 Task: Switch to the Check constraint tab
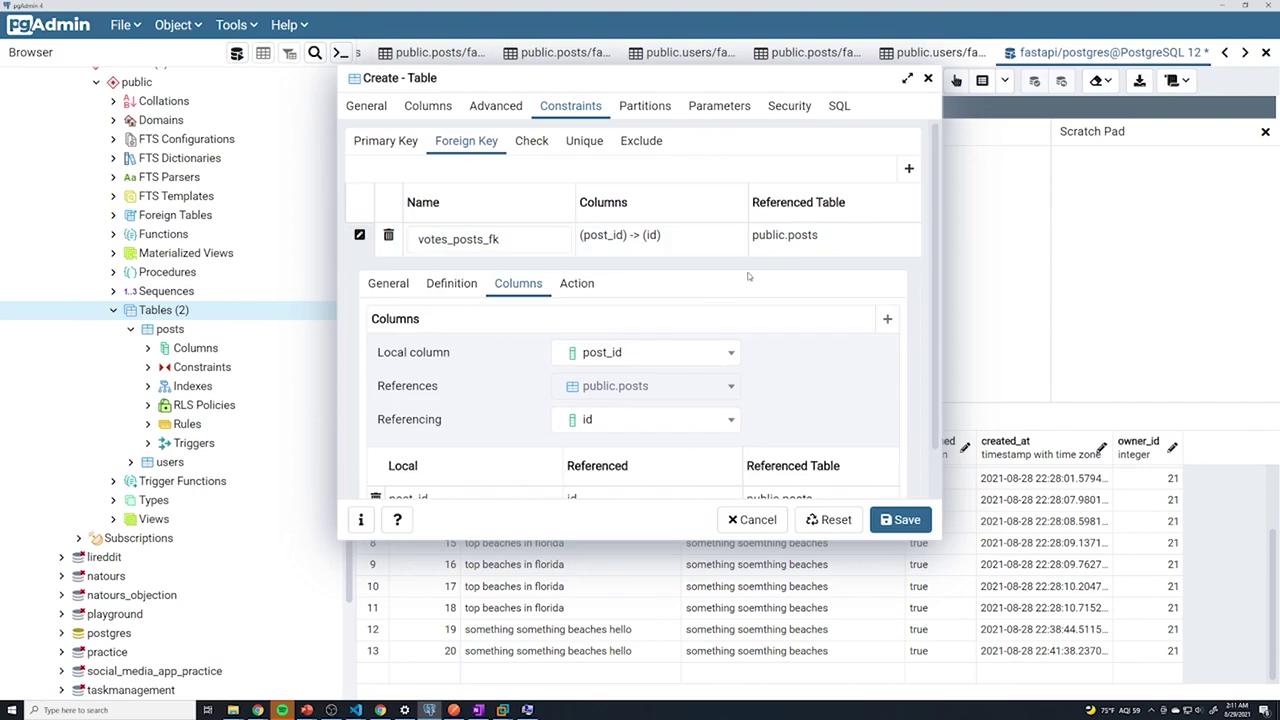pyautogui.click(x=532, y=141)
